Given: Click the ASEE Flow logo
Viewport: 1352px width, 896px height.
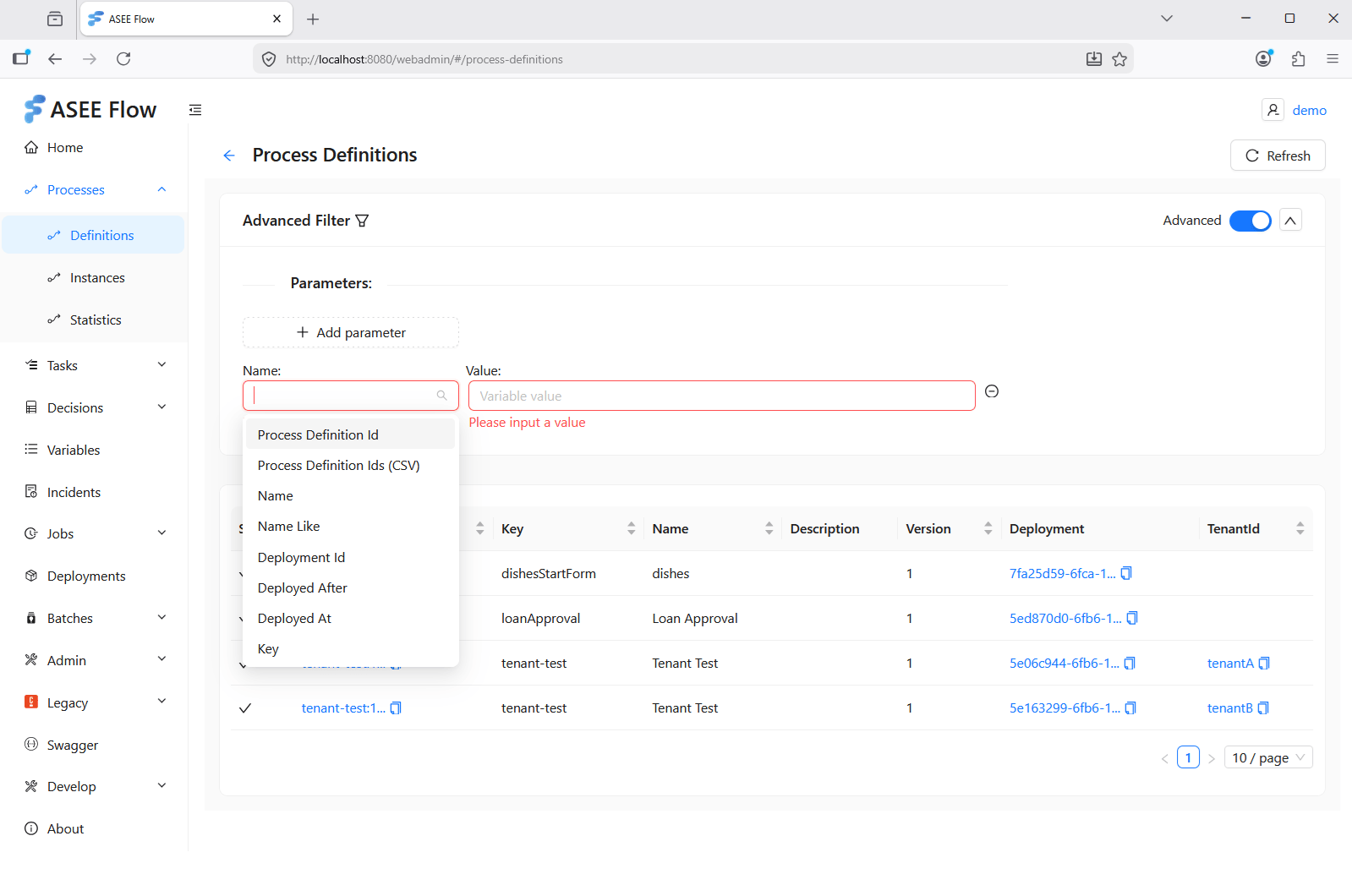Looking at the screenshot, I should [x=90, y=110].
